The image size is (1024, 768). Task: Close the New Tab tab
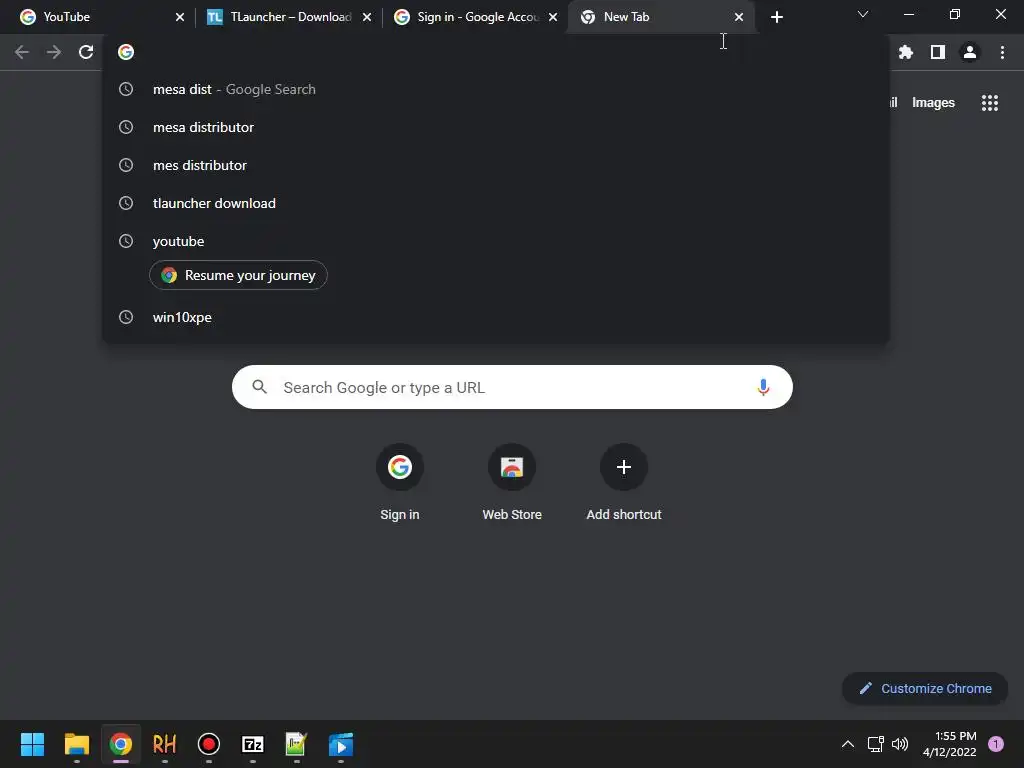[739, 17]
